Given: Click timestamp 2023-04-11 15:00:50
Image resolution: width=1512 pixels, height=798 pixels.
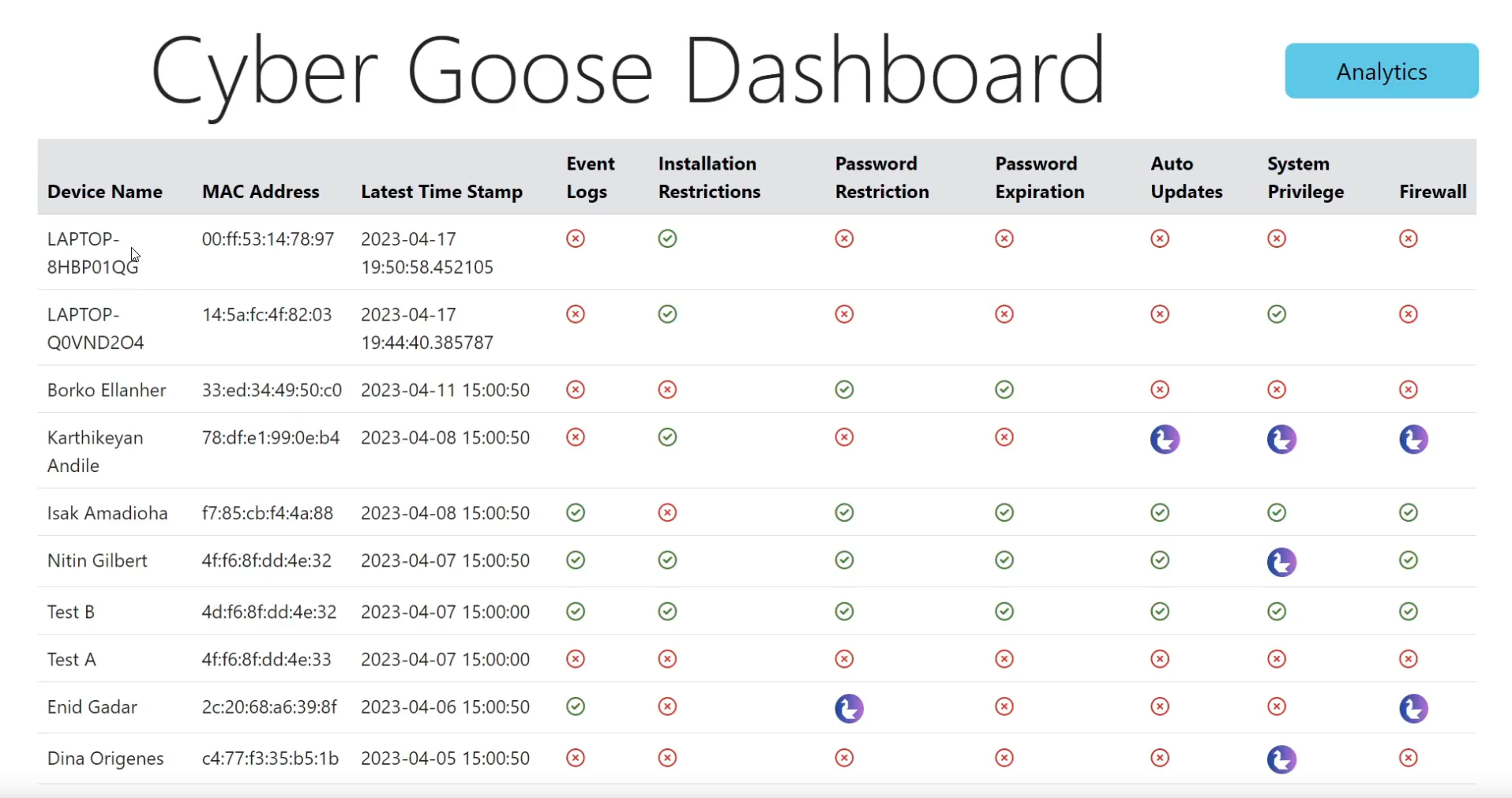Looking at the screenshot, I should 445,390.
